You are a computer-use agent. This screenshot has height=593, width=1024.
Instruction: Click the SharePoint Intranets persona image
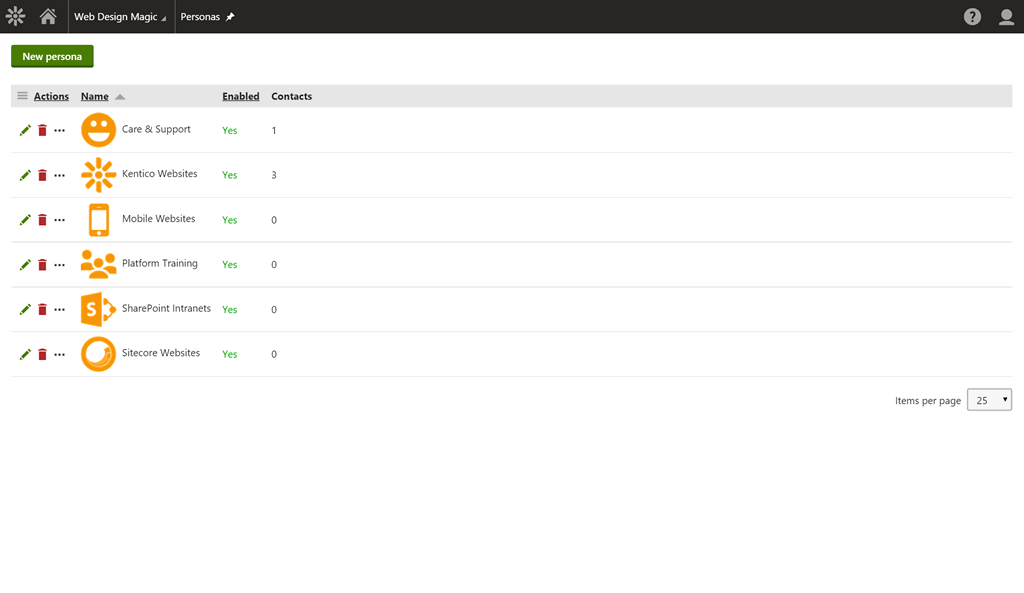(x=98, y=309)
